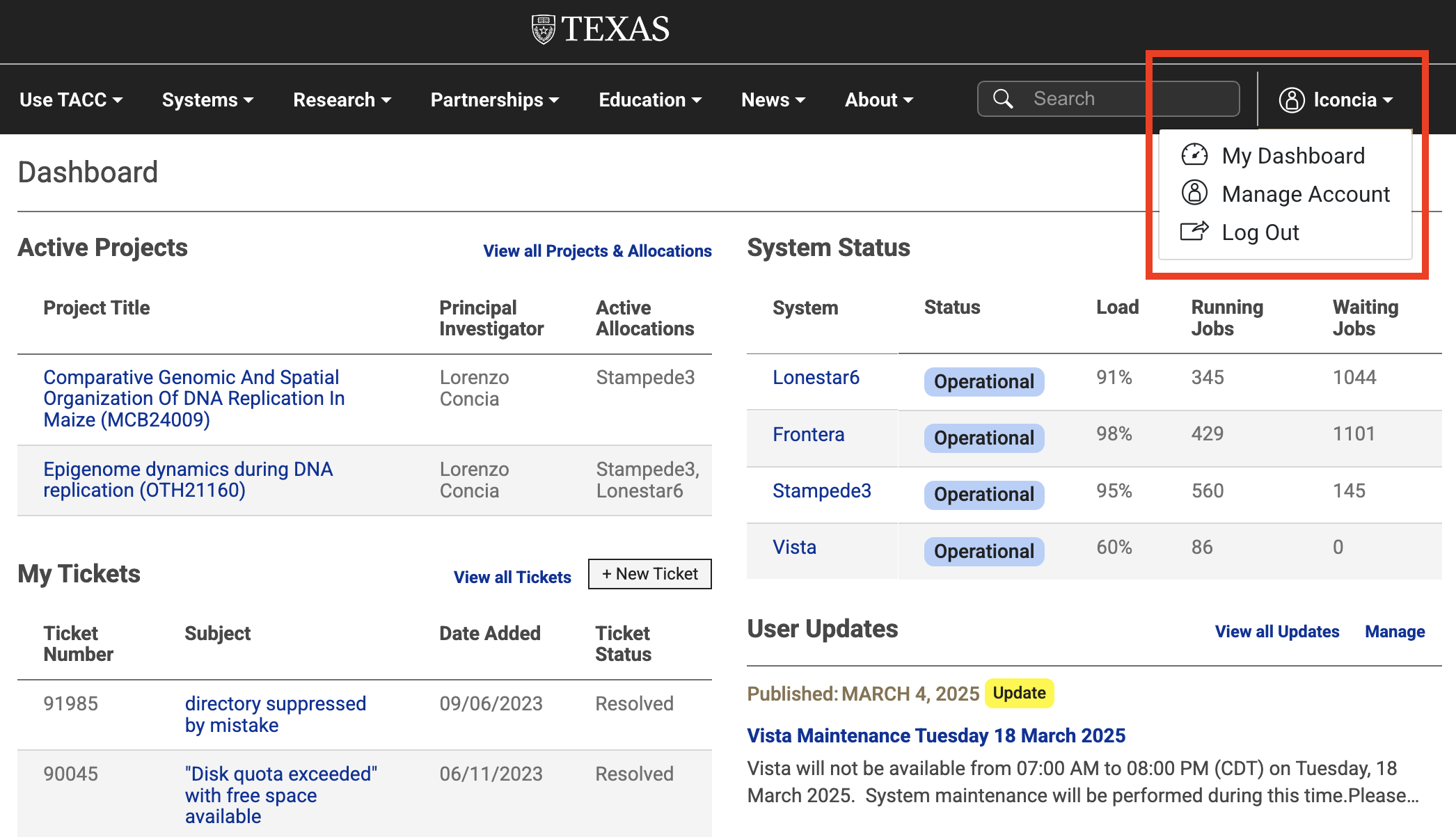The image size is (1456, 837).
Task: Click Vista Operational status badge
Action: click(984, 551)
